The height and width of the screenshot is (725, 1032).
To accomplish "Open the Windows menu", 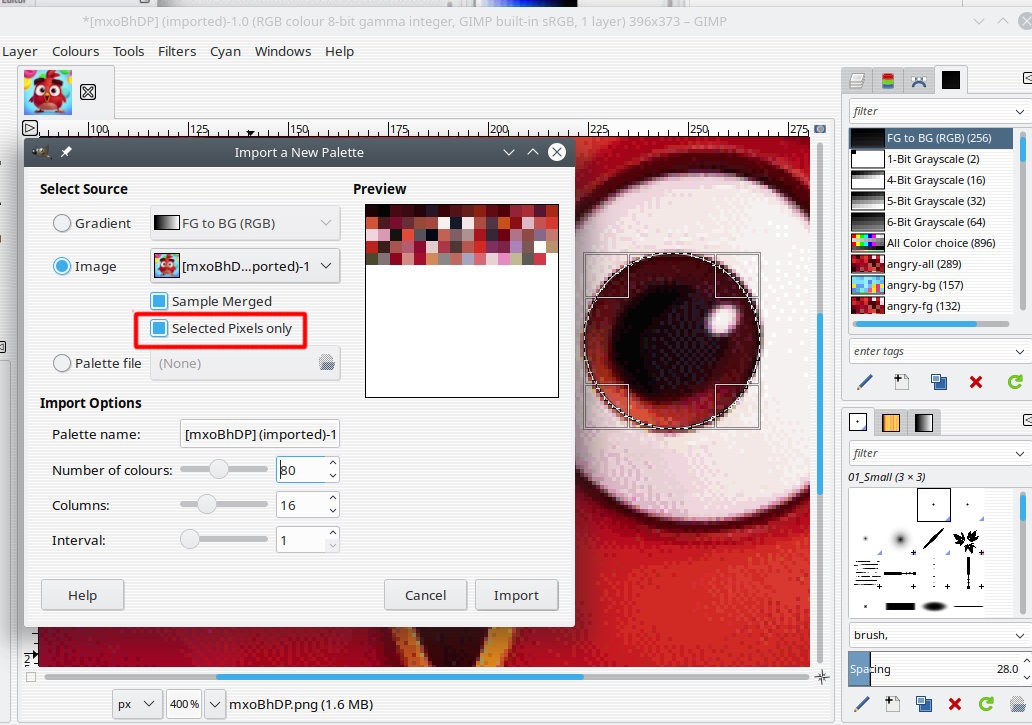I will [283, 51].
